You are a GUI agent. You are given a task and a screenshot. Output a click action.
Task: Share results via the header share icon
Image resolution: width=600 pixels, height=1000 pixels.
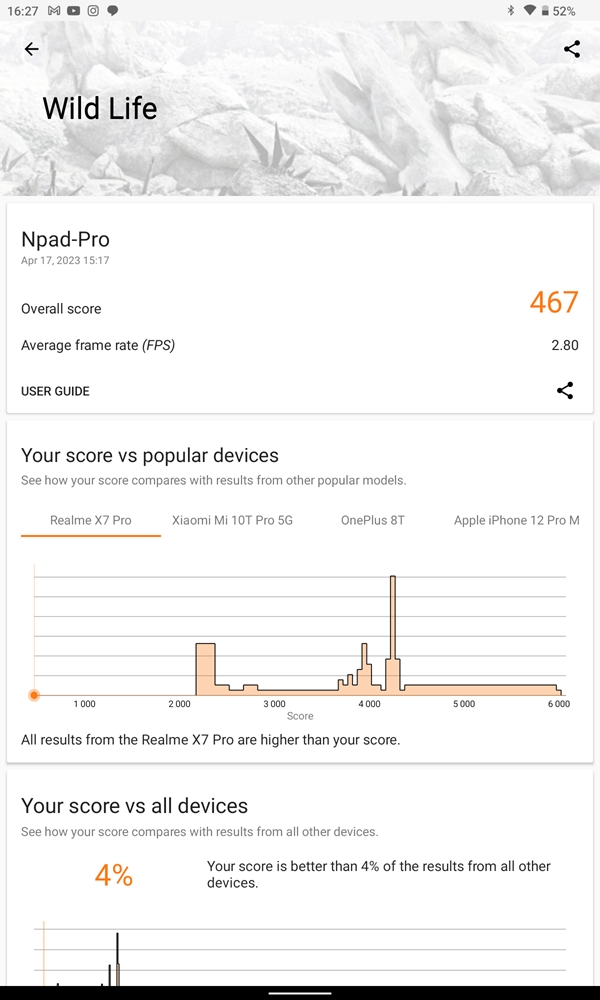[572, 49]
